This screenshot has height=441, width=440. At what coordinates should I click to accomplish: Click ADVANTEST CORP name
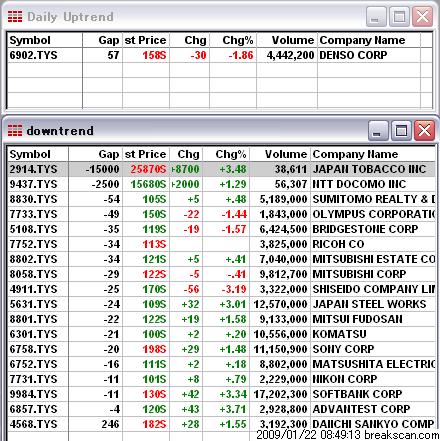[361, 409]
